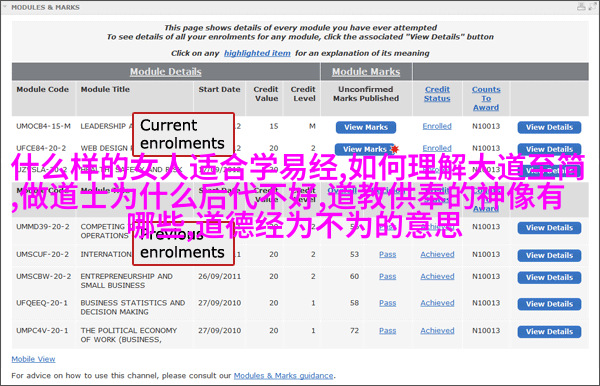
Task: Click Enrolled status for UMOCB4-15-M
Action: click(437, 126)
